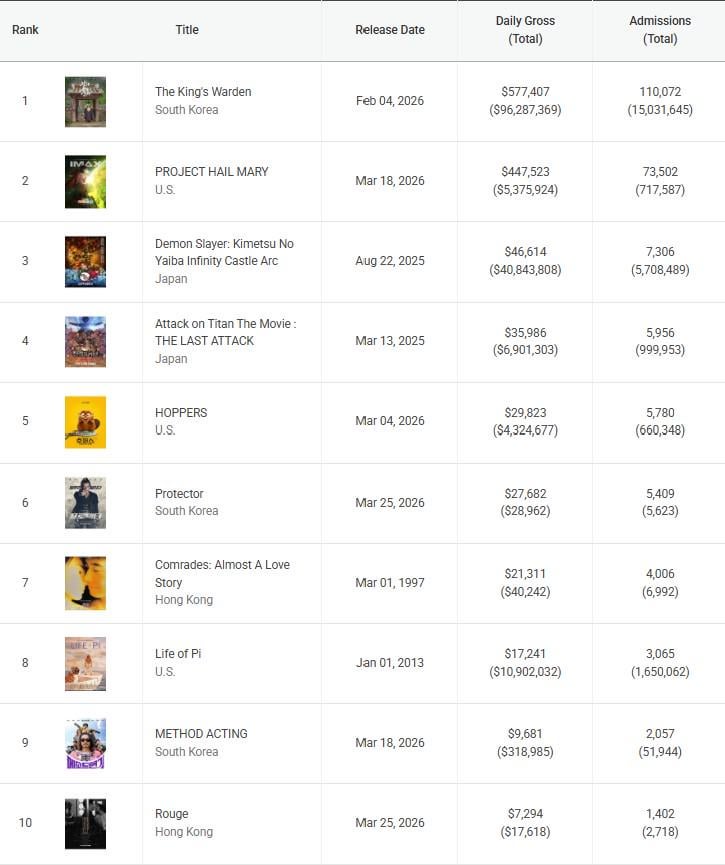Open the Rouge poster thumbnail
Image resolution: width=725 pixels, height=865 pixels.
(x=85, y=823)
